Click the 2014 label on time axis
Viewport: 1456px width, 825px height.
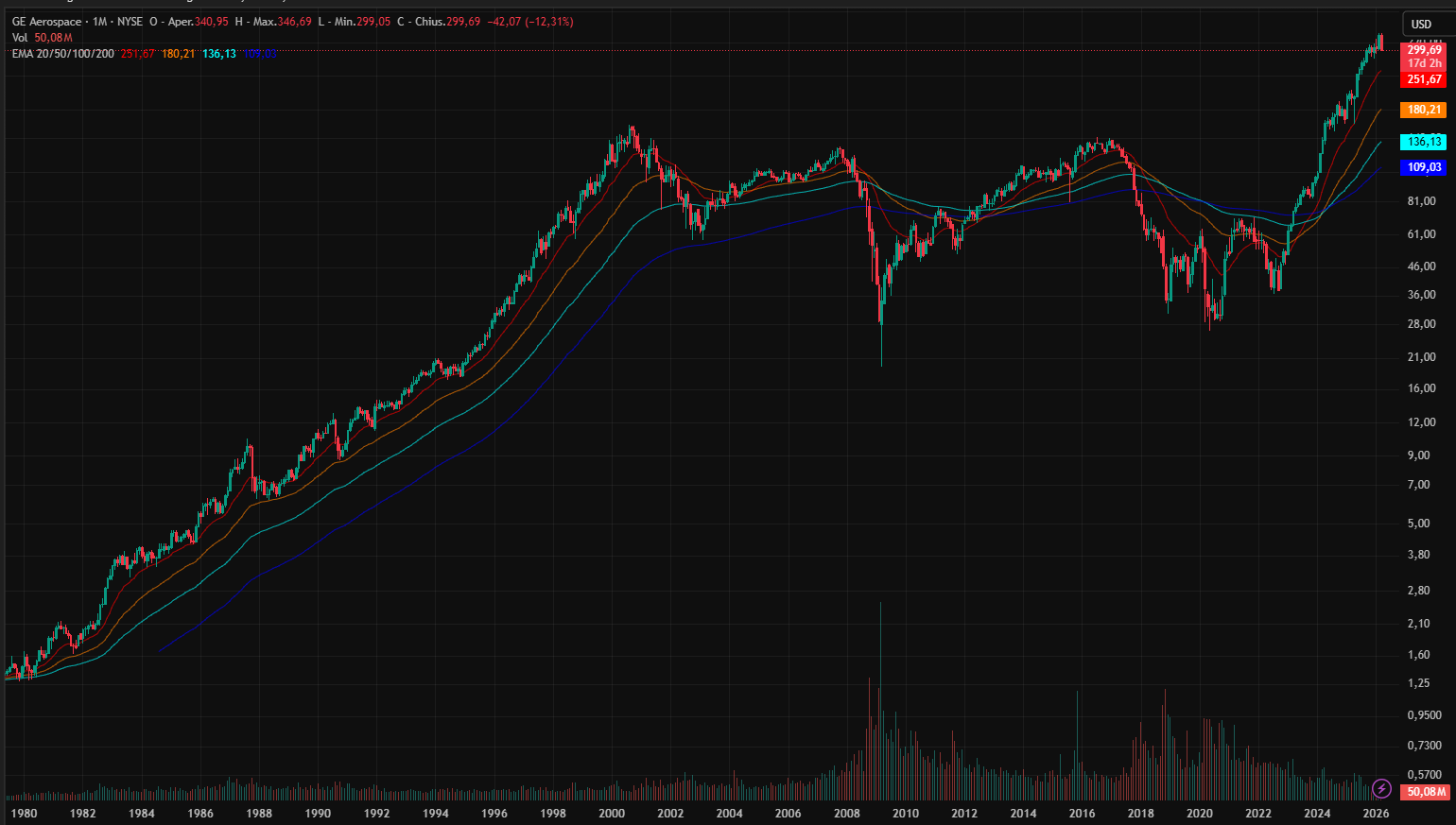click(1023, 814)
